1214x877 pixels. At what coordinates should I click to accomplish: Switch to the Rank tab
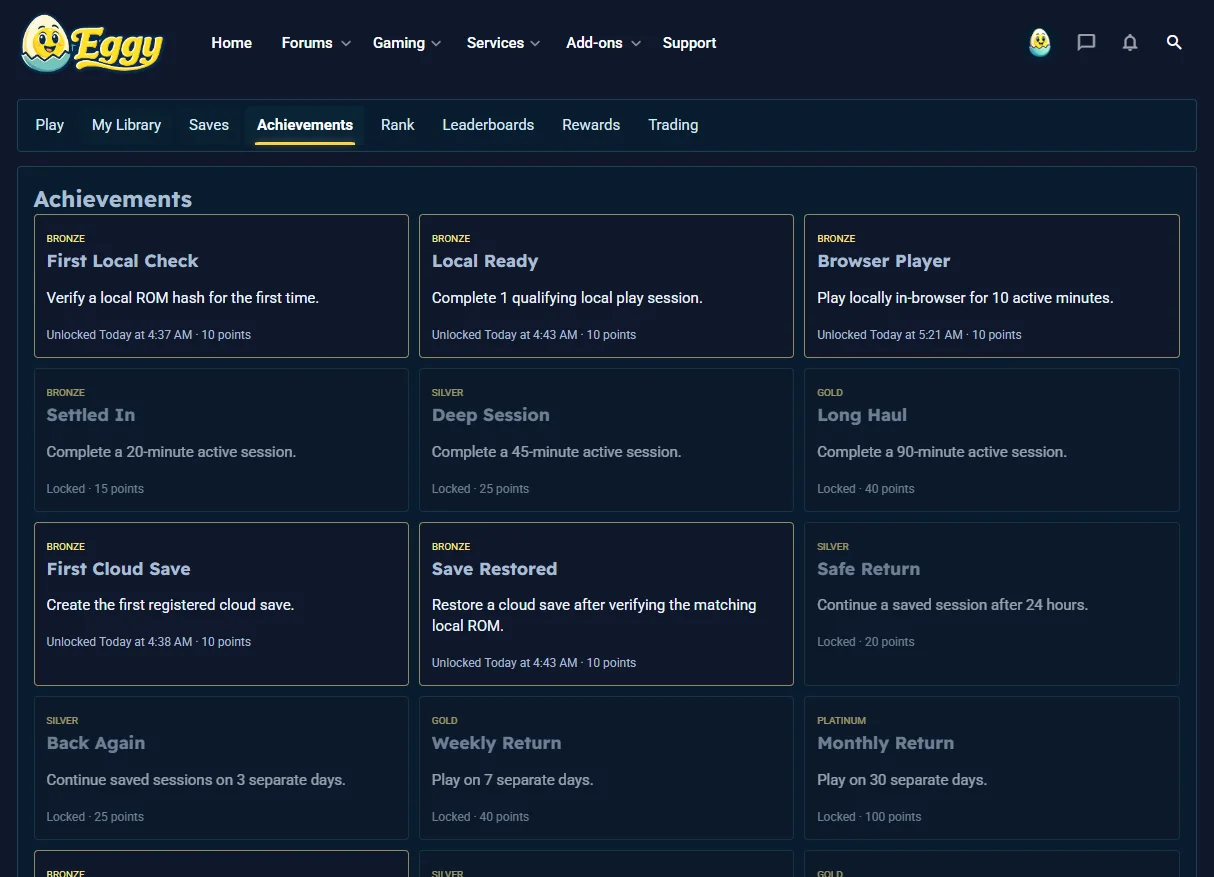pyautogui.click(x=398, y=125)
